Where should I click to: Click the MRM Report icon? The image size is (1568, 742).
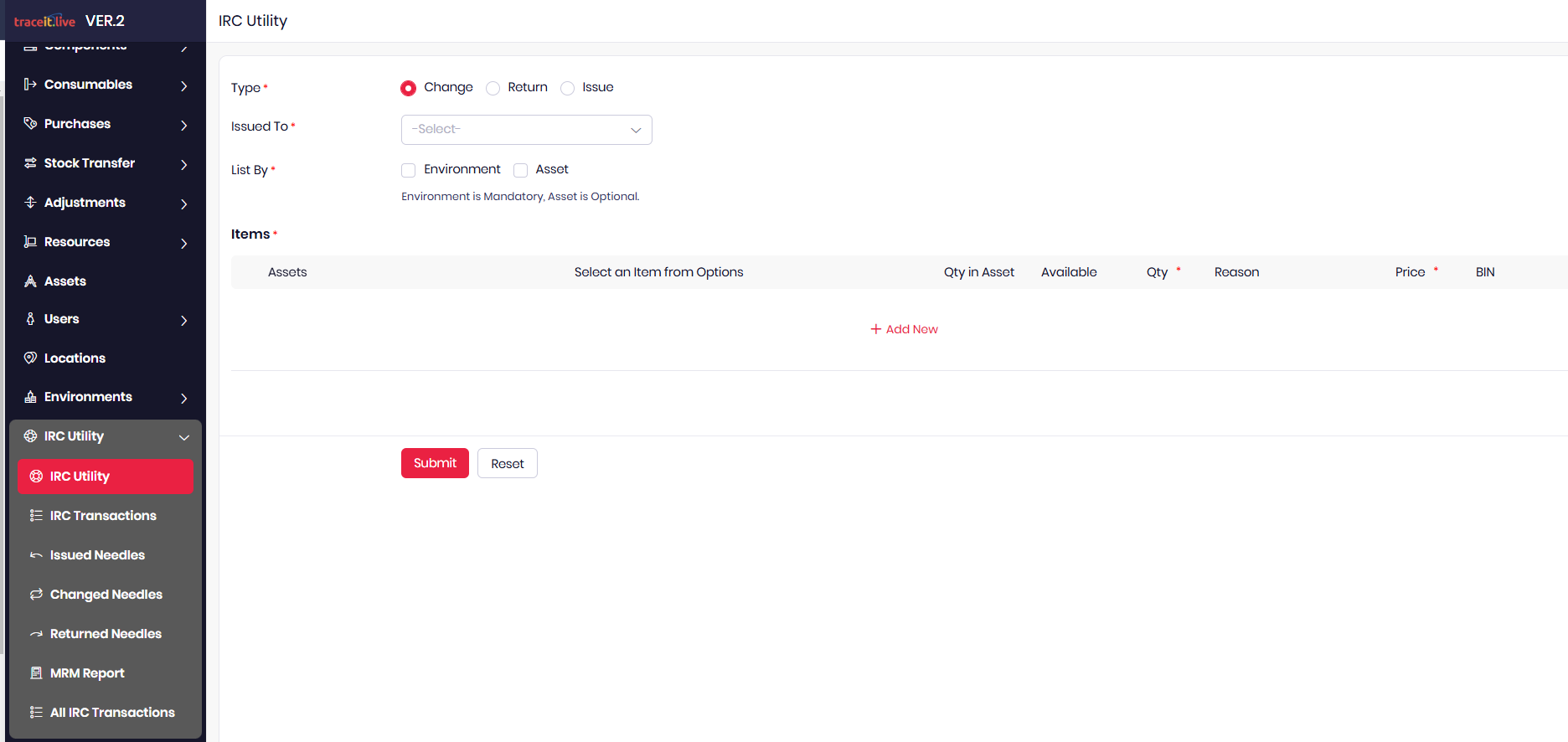pos(36,673)
